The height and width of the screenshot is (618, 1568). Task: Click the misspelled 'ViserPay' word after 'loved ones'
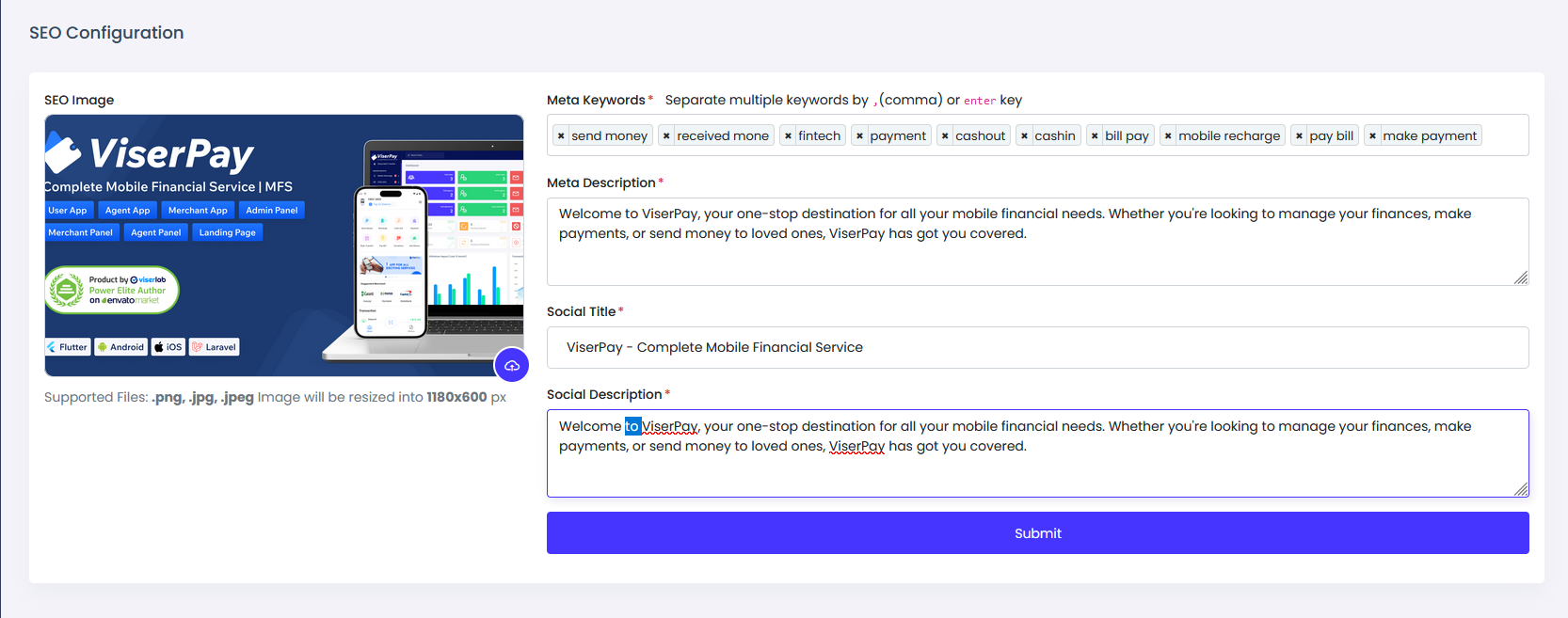coord(856,446)
